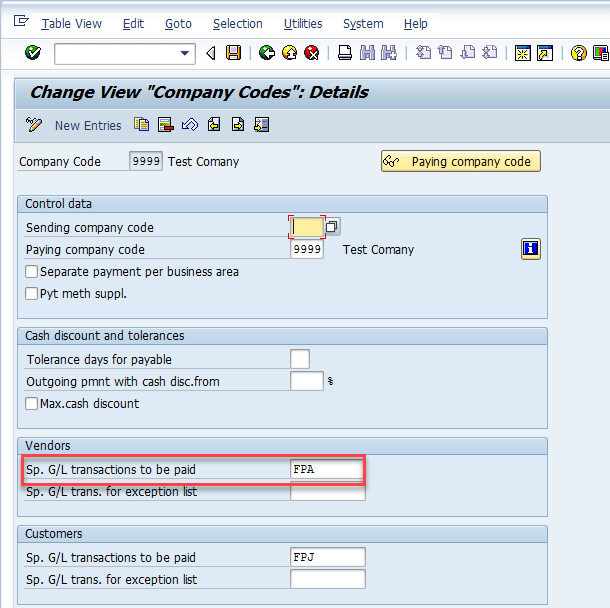Click the red Cancel icon
610x608 pixels.
pyautogui.click(x=312, y=53)
